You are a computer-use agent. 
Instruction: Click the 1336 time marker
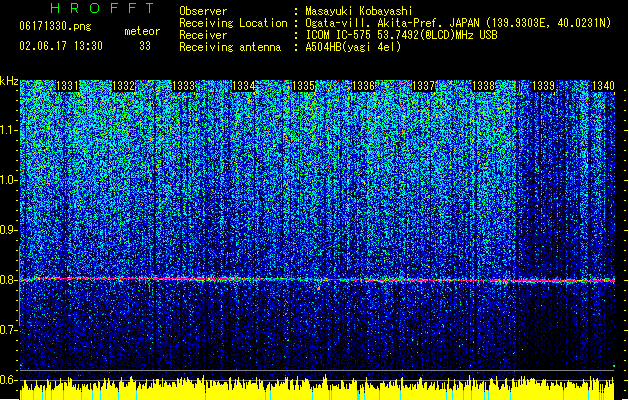(363, 86)
